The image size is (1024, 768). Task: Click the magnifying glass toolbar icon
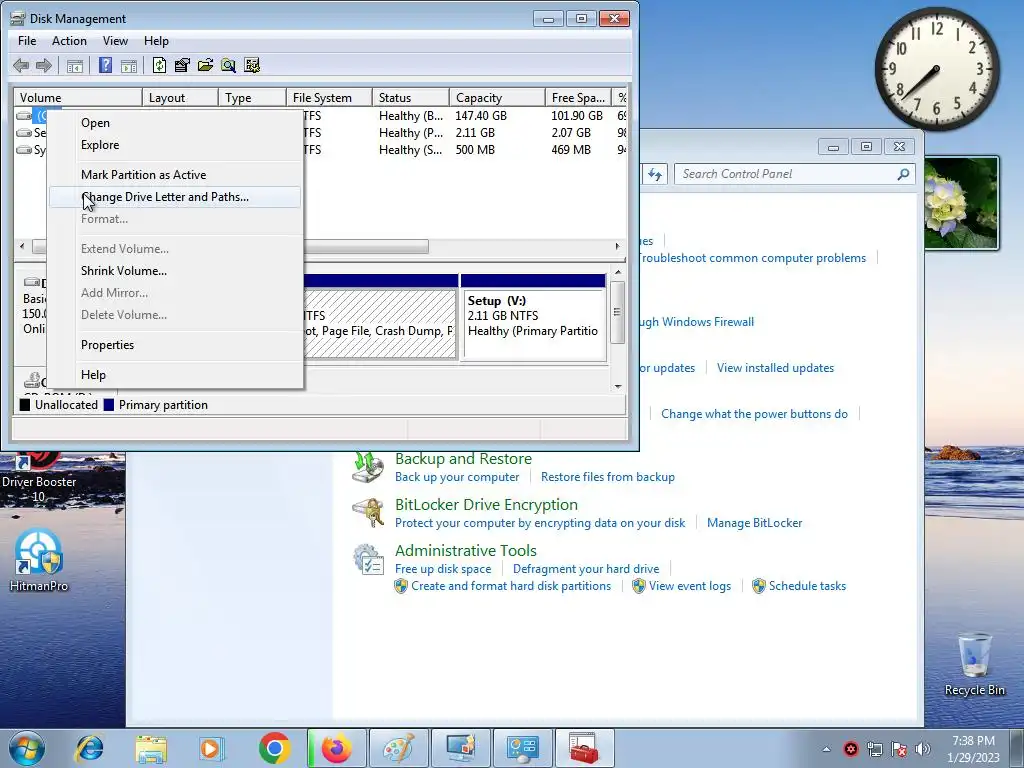228,65
